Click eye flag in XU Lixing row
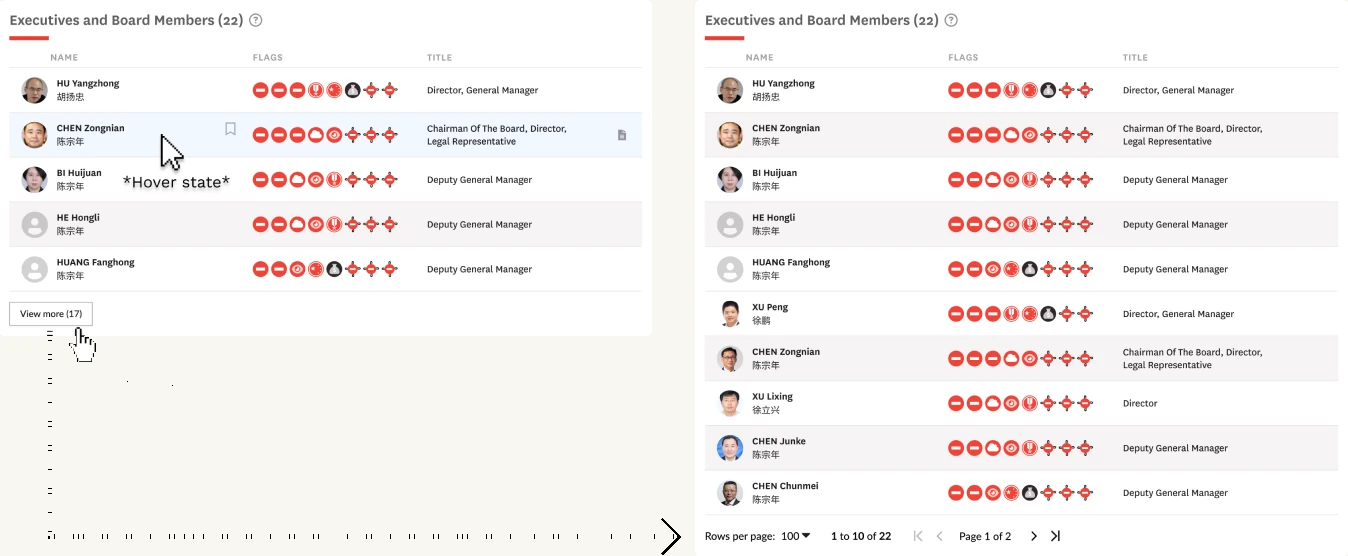The image size is (1348, 556). click(x=1011, y=403)
